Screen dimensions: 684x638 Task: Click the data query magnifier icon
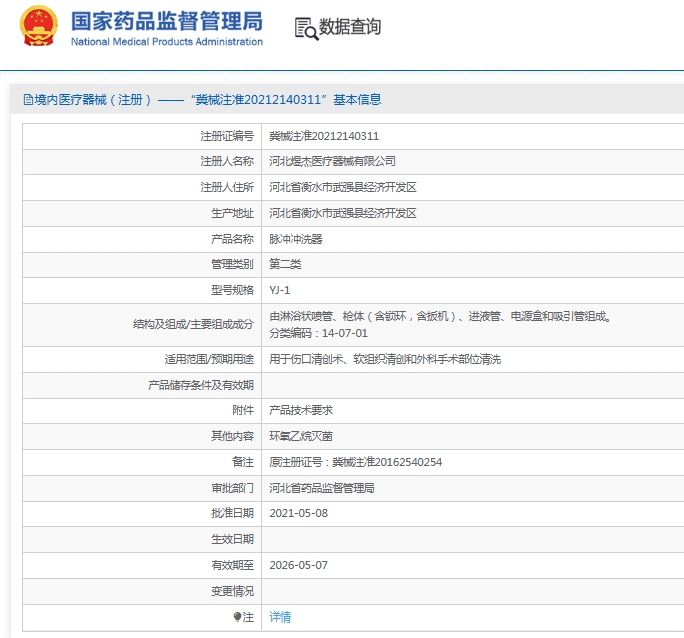306,29
